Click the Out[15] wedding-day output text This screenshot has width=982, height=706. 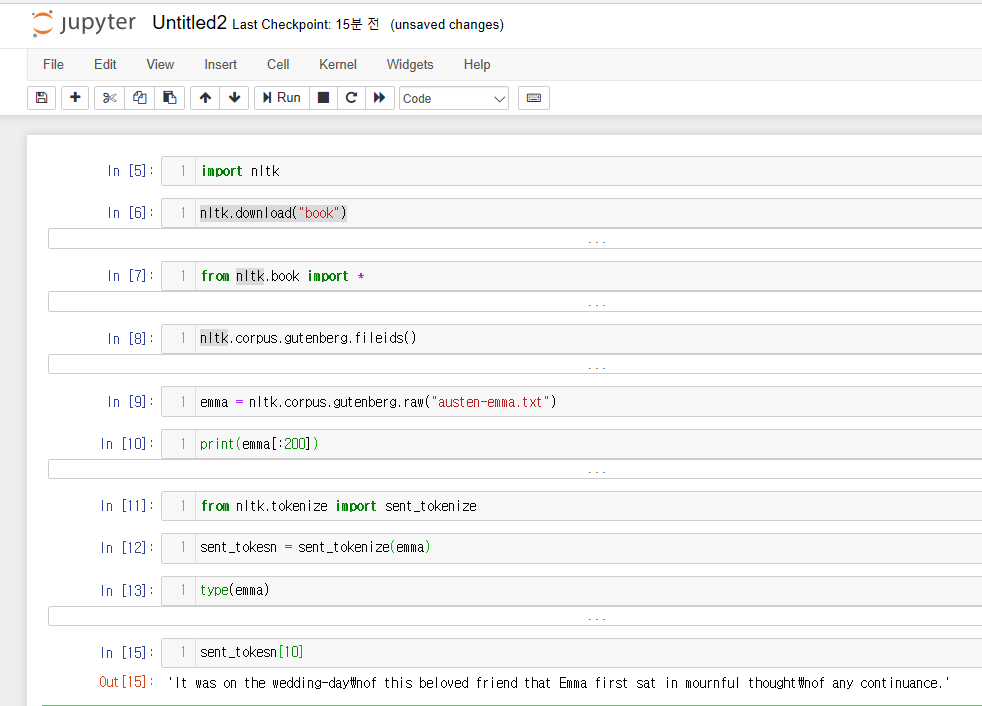pos(559,683)
